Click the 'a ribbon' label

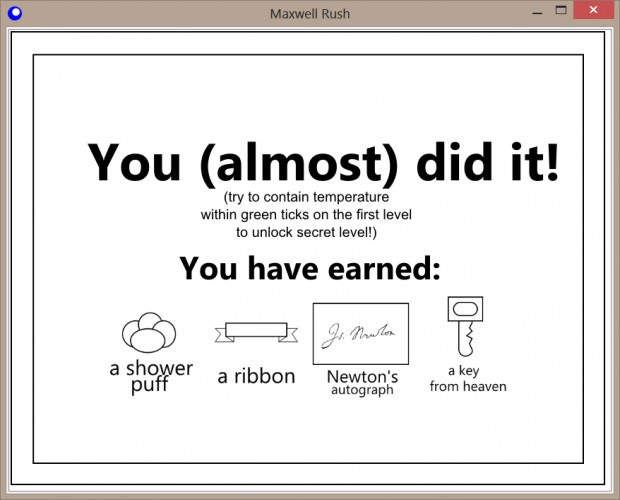(256, 376)
